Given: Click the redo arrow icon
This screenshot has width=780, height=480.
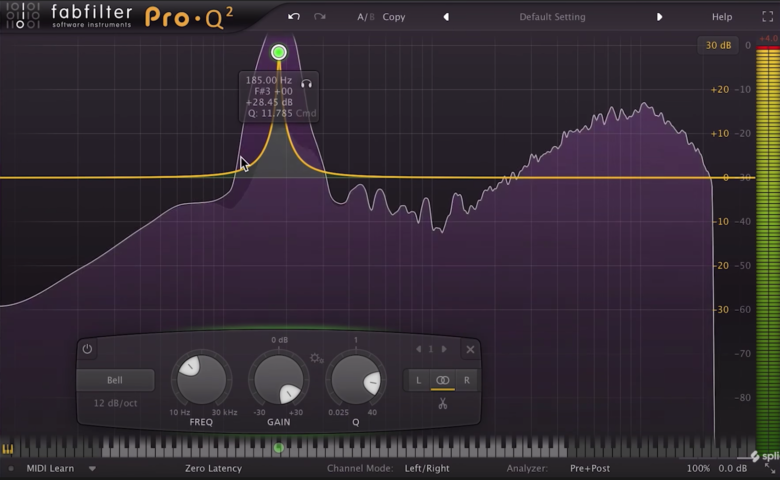Looking at the screenshot, I should [320, 16].
